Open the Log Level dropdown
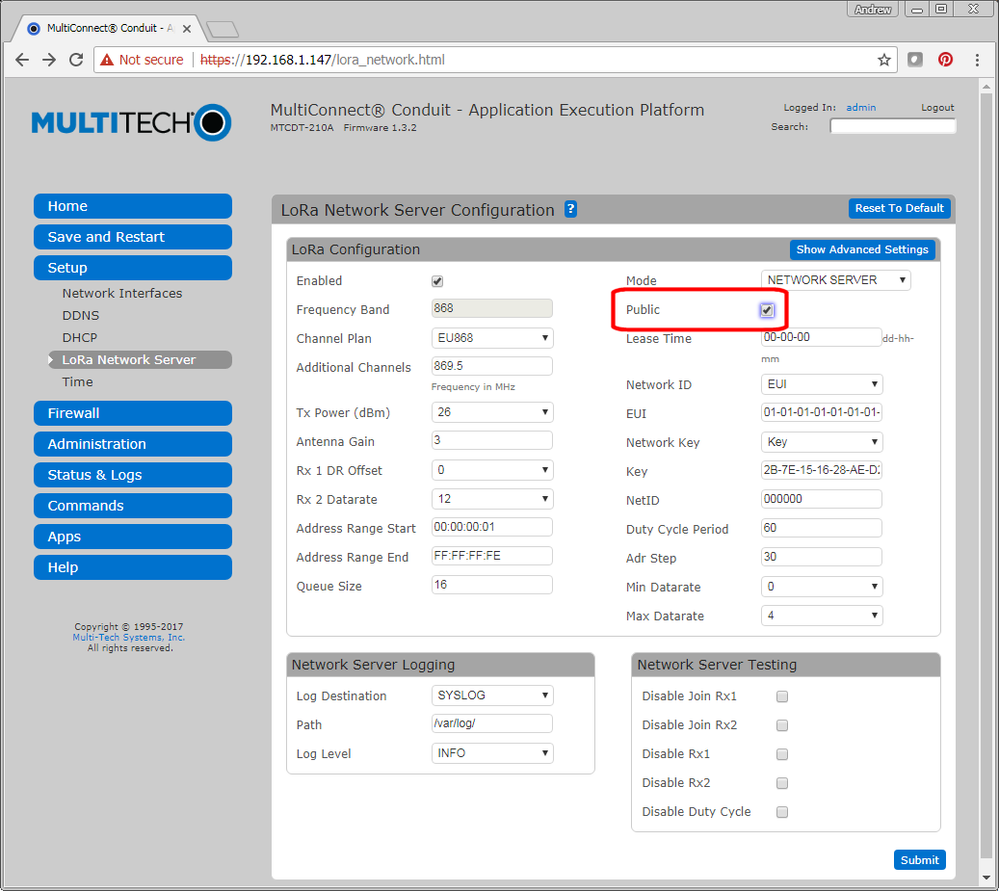 click(x=492, y=753)
